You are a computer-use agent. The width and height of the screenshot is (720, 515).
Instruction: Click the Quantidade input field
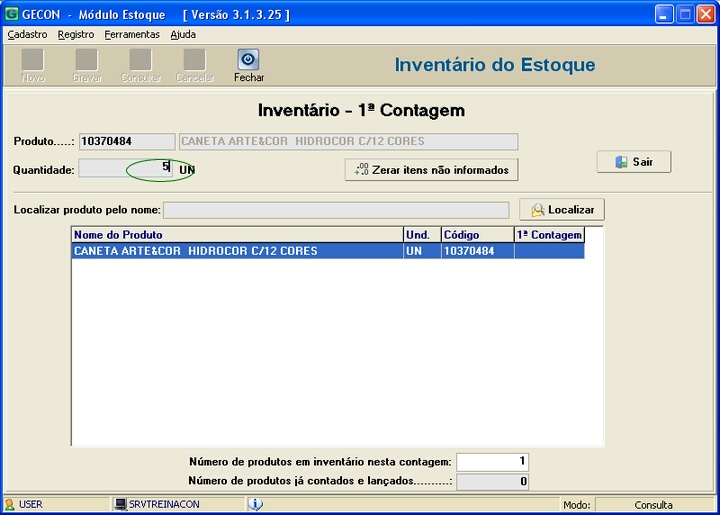coord(126,168)
